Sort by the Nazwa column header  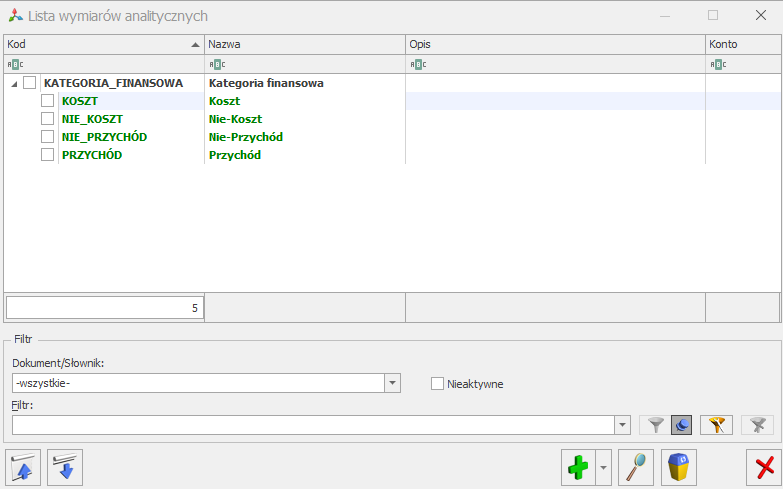[305, 44]
